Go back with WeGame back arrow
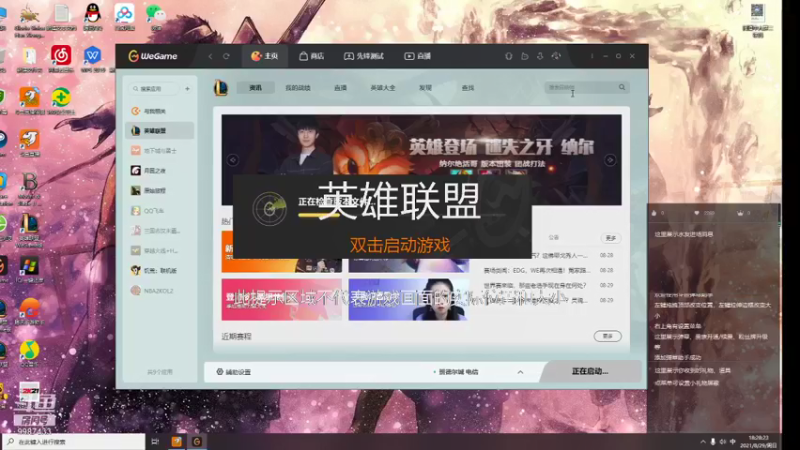Image resolution: width=800 pixels, height=450 pixels. pyautogui.click(x=210, y=56)
